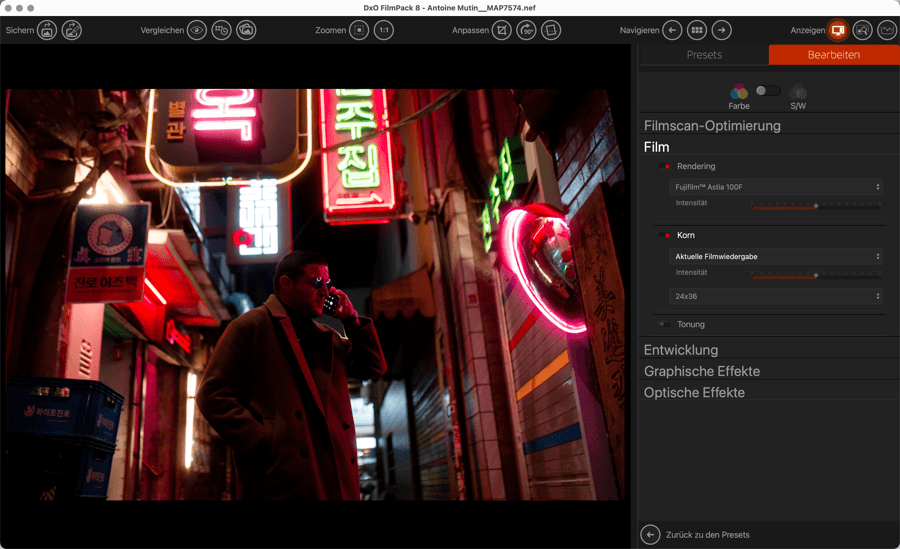The height and width of the screenshot is (549, 900).
Task: Click the first Sichern save icon
Action: [x=47, y=31]
